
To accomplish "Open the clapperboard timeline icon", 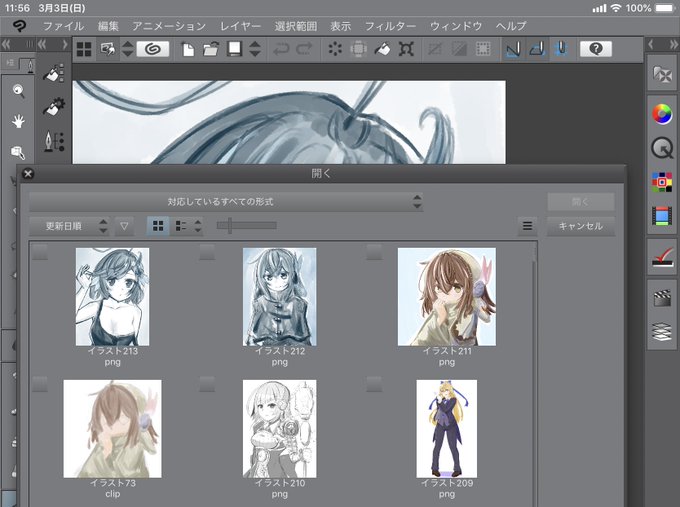I will pos(662,298).
